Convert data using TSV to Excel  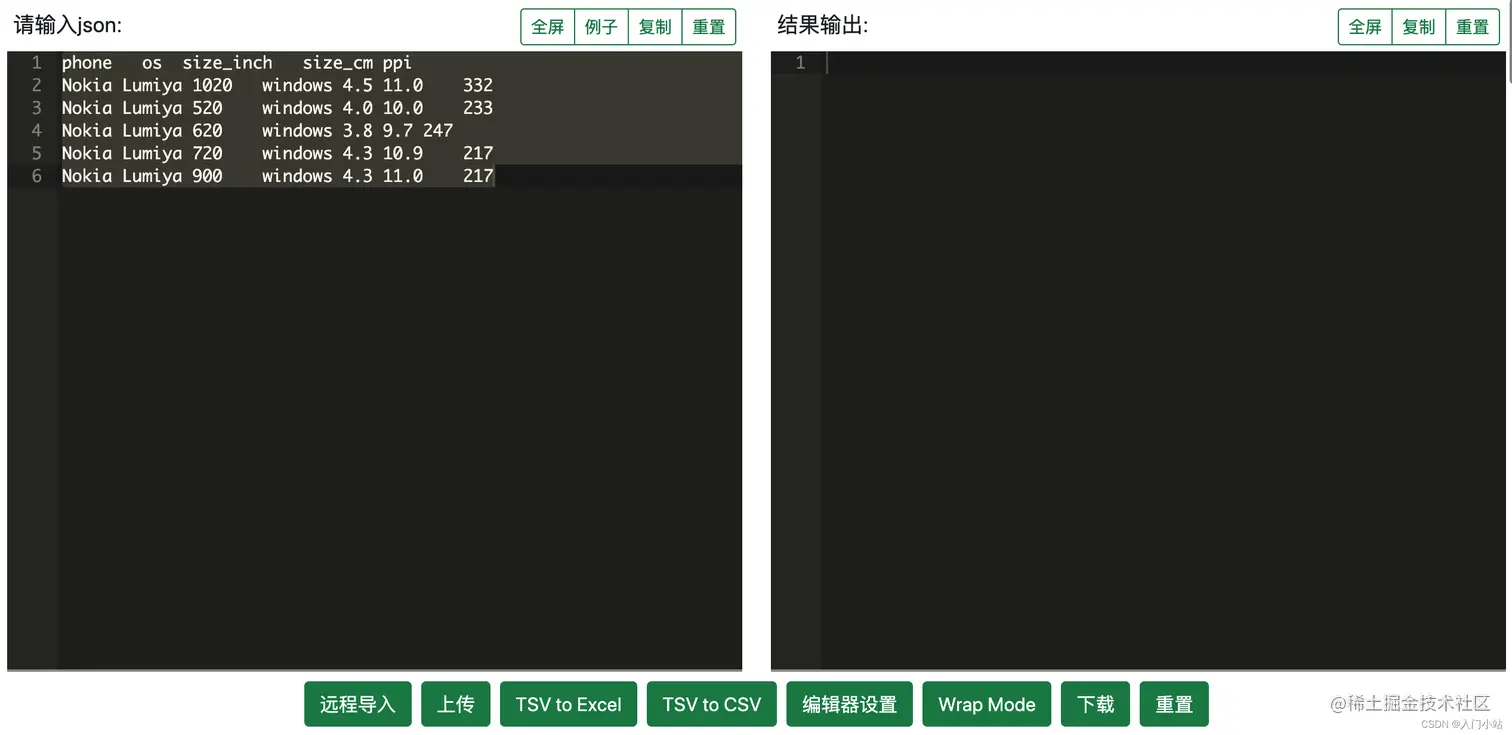tap(568, 704)
